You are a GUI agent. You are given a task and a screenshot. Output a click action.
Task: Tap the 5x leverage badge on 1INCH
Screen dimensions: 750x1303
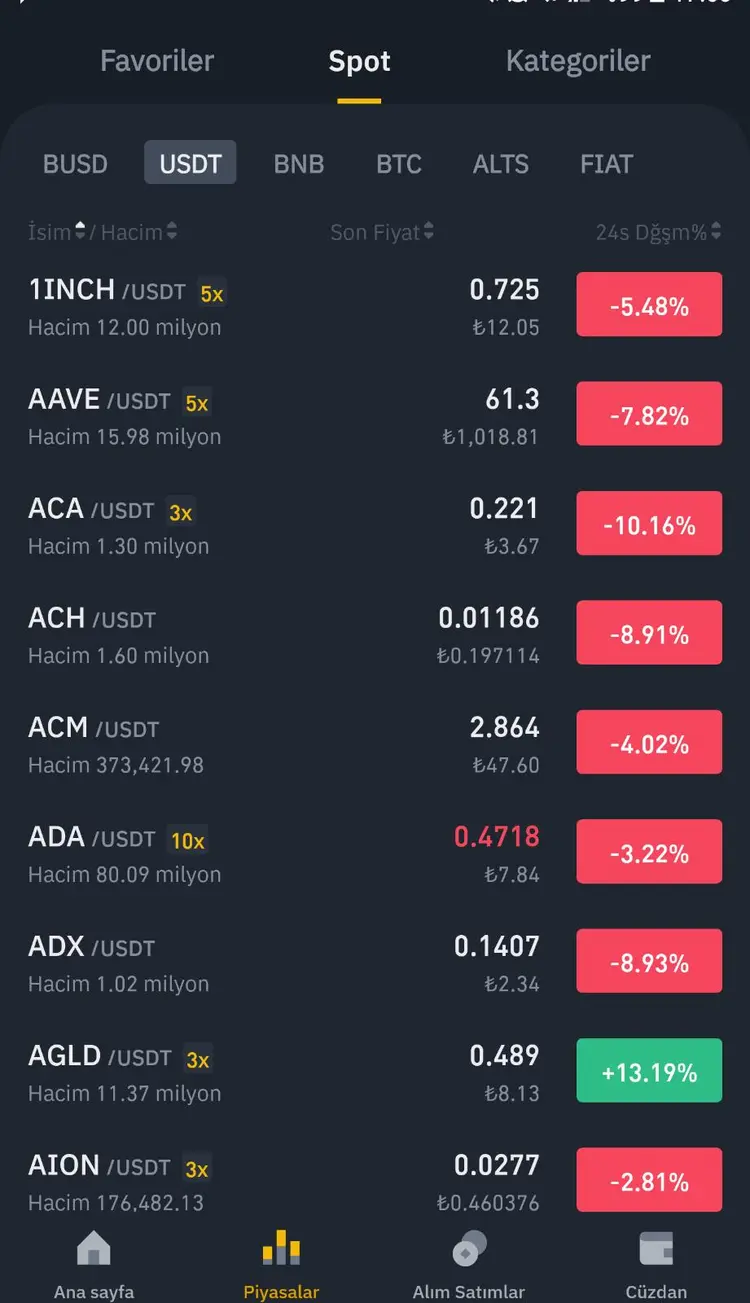click(212, 294)
